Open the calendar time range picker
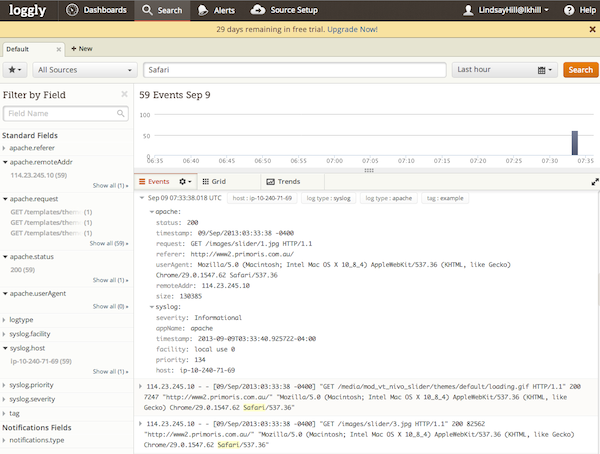The width and height of the screenshot is (600, 454). click(x=544, y=70)
